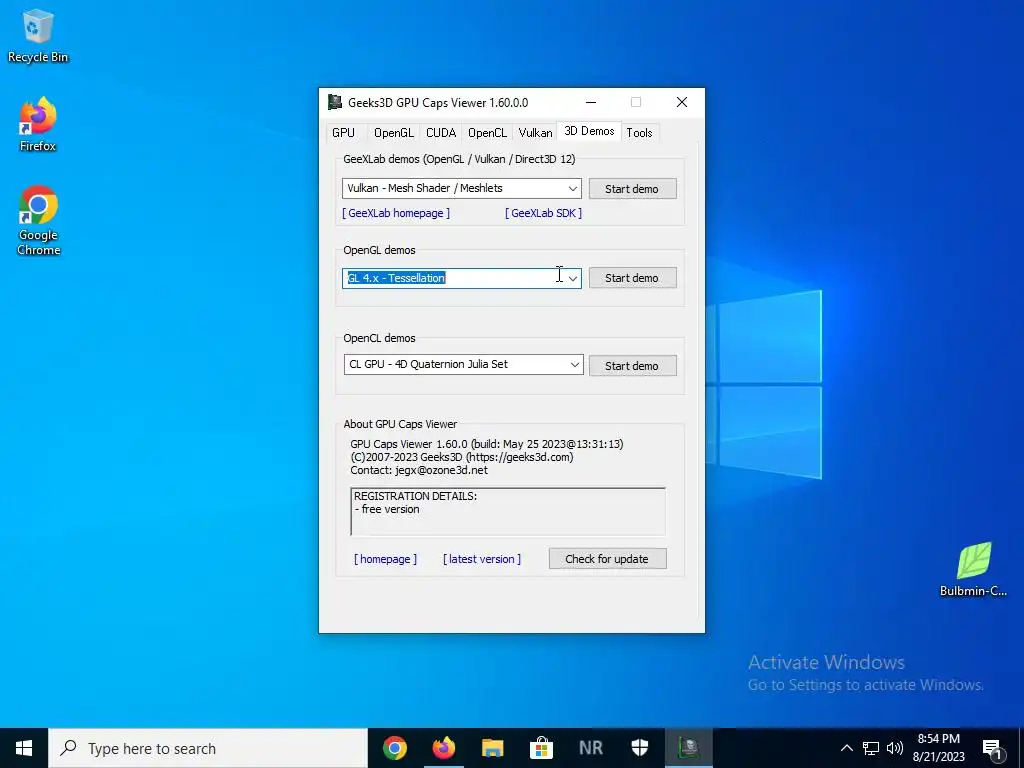The image size is (1024, 768).
Task: Open the notification center icon
Action: (992, 749)
